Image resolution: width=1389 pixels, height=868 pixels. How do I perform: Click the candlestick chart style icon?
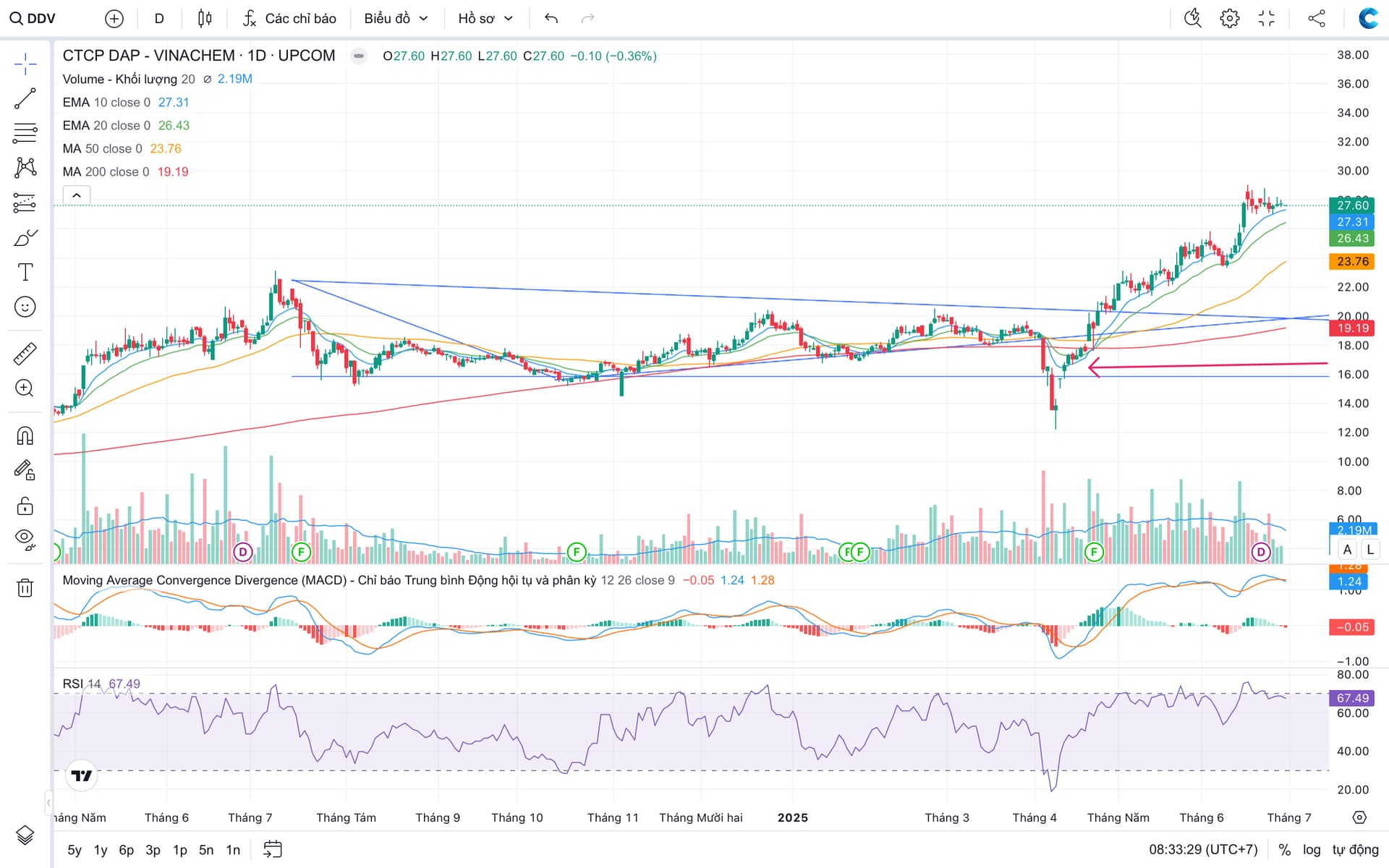pyautogui.click(x=205, y=18)
